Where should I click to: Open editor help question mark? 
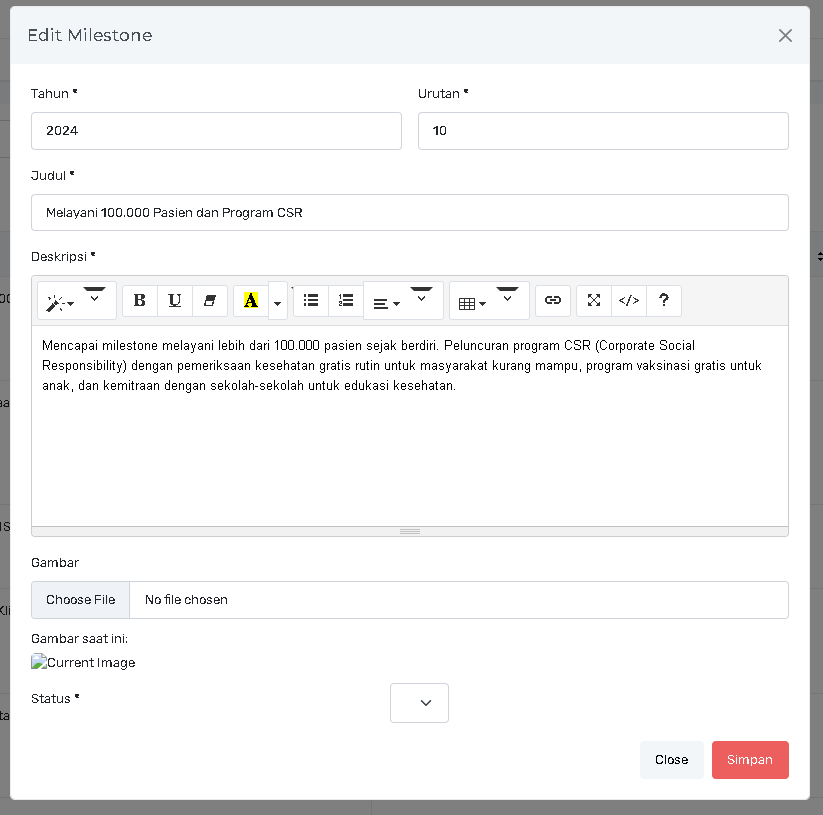pyautogui.click(x=664, y=301)
